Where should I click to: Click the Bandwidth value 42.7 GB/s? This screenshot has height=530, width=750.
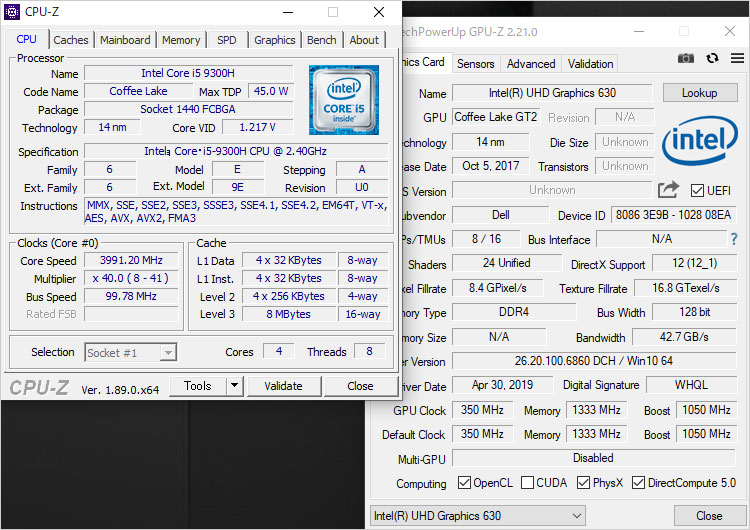684,337
